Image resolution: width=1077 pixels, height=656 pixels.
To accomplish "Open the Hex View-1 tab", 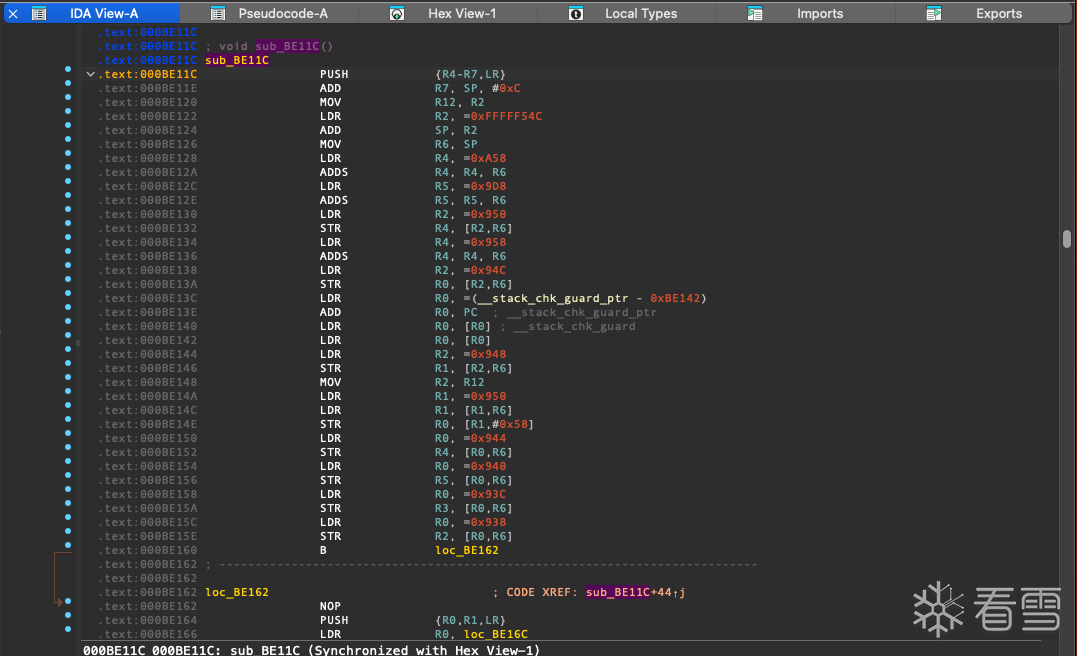I will [x=461, y=14].
